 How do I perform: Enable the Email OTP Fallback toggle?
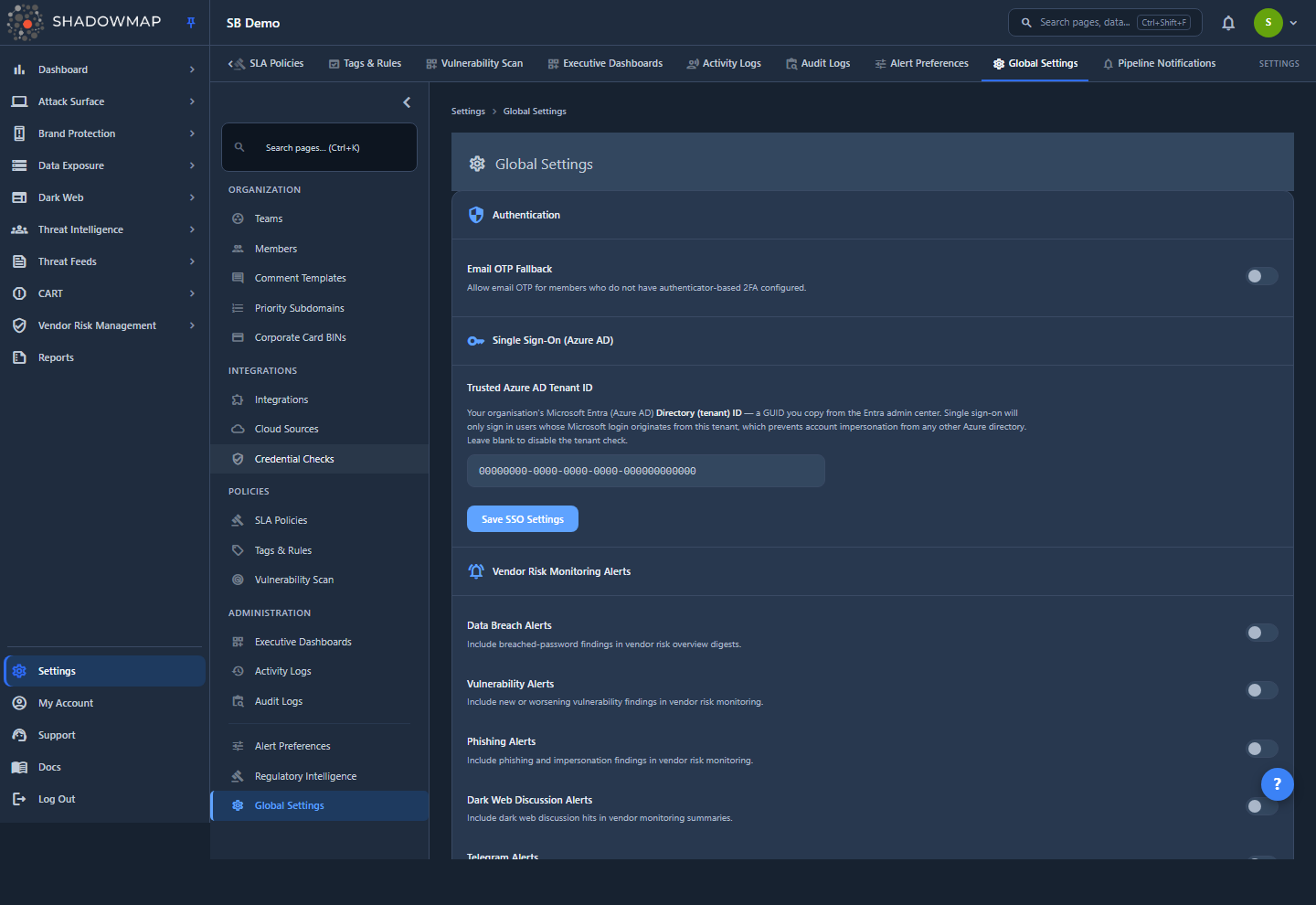point(1262,276)
